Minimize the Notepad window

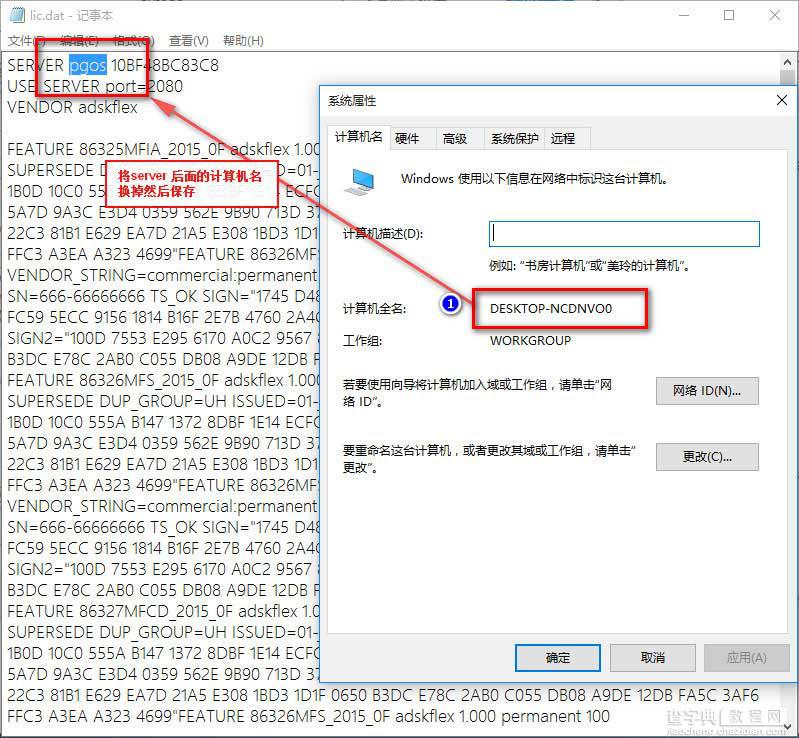684,15
